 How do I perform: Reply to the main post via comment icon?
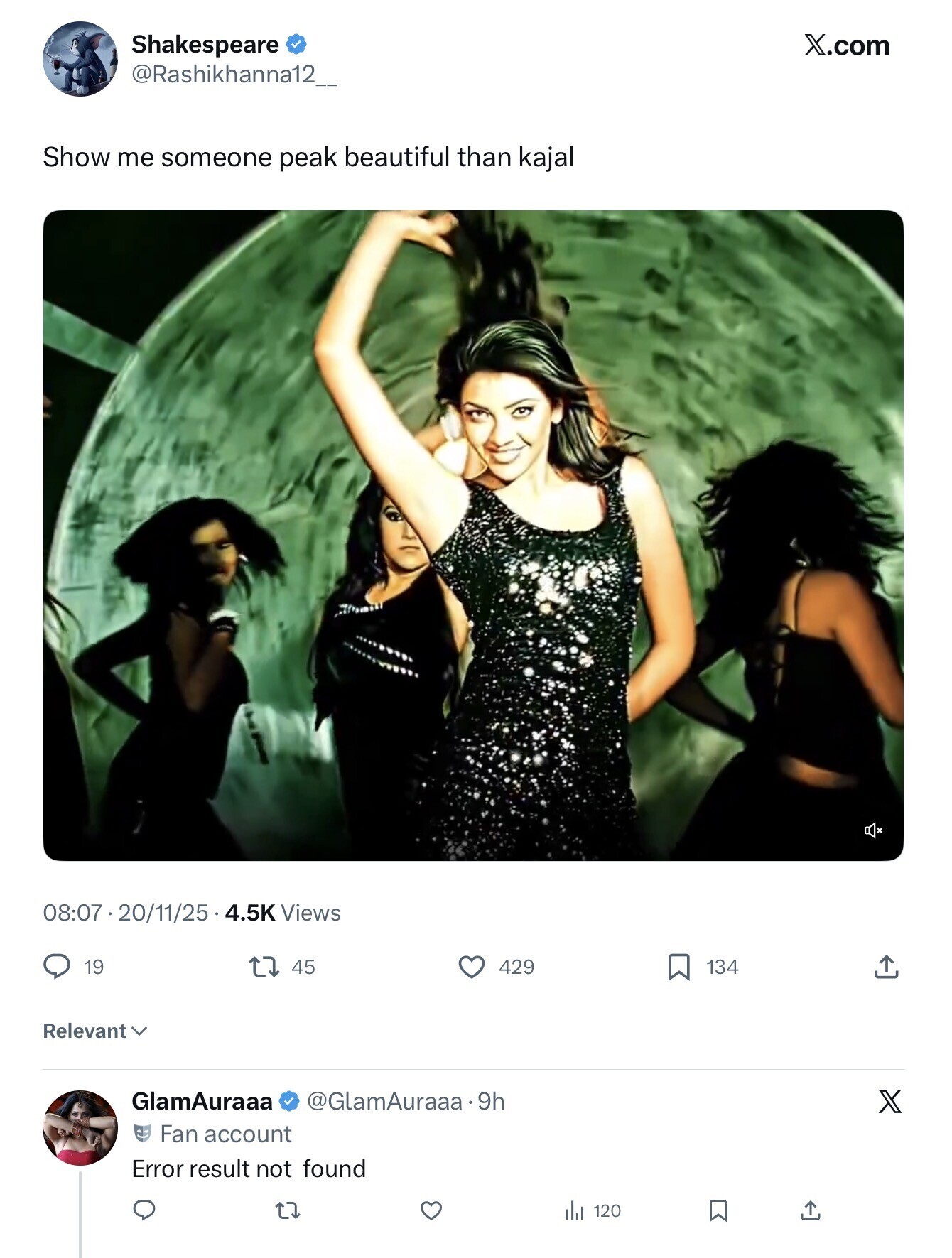[57, 967]
